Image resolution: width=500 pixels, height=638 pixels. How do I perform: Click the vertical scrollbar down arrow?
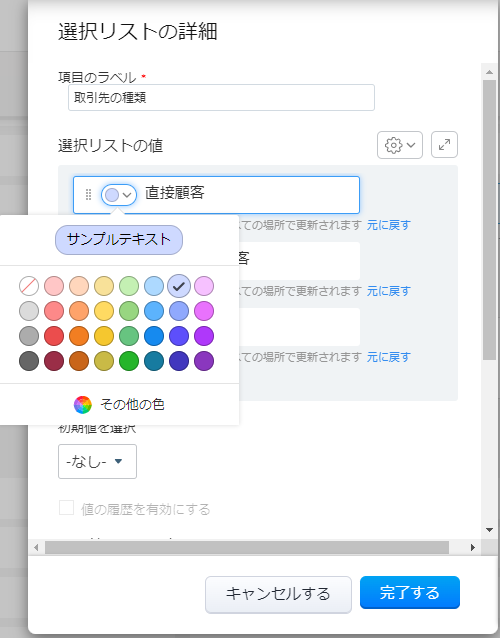point(489,530)
